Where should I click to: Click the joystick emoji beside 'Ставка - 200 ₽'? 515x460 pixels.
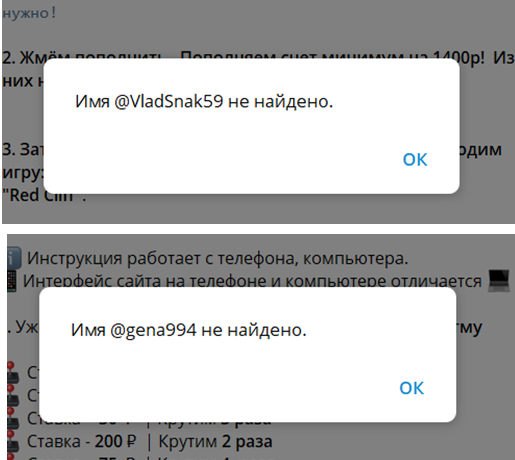click(13, 441)
